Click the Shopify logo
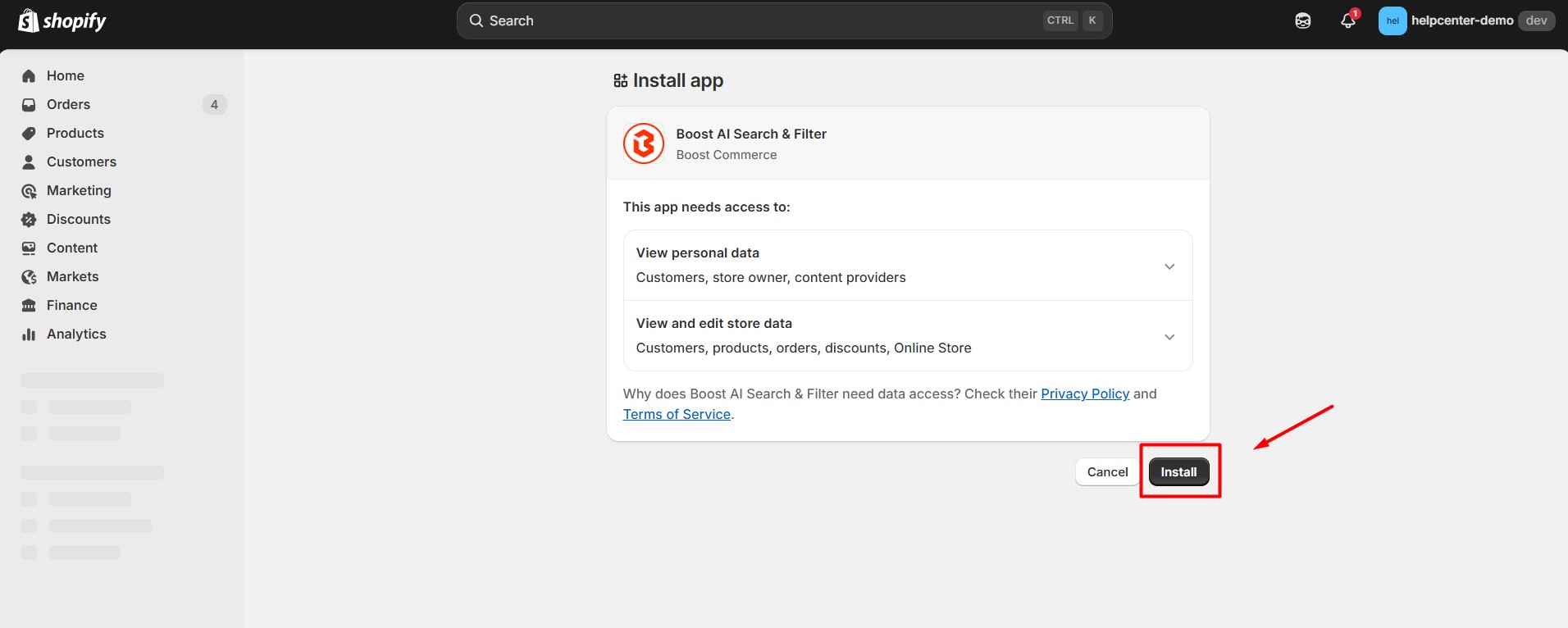Screen dimensions: 1568x628 coord(62,20)
